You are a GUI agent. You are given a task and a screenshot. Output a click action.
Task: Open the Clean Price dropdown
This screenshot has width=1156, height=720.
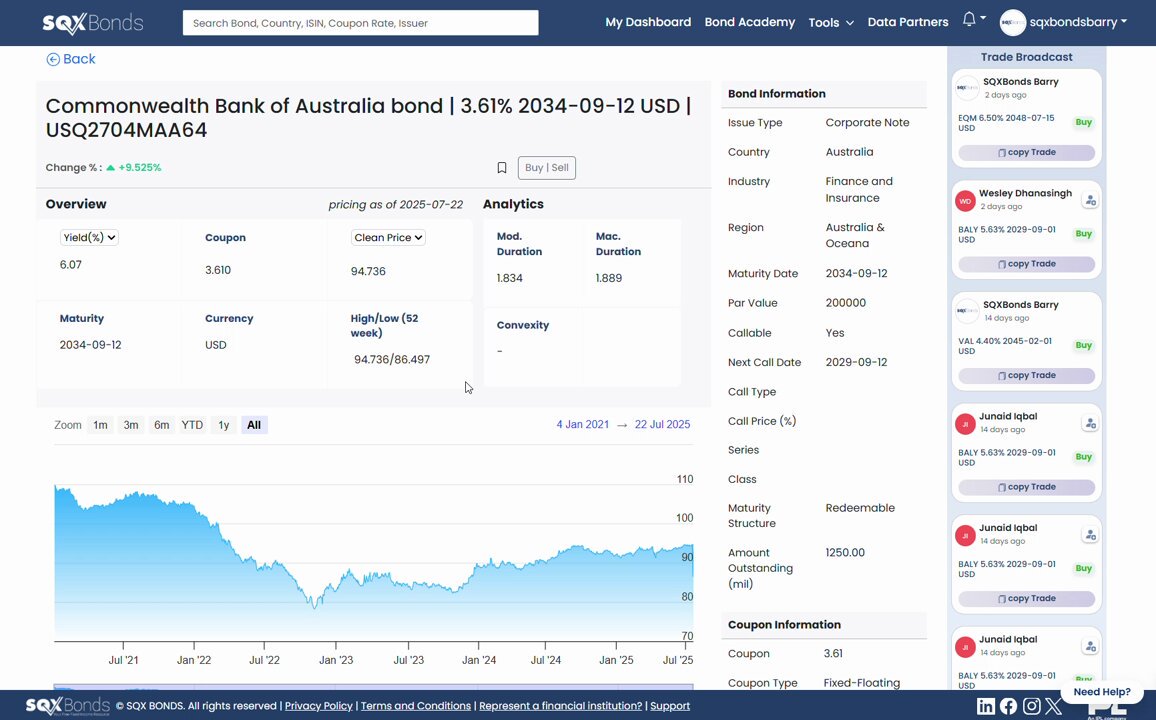click(x=388, y=237)
